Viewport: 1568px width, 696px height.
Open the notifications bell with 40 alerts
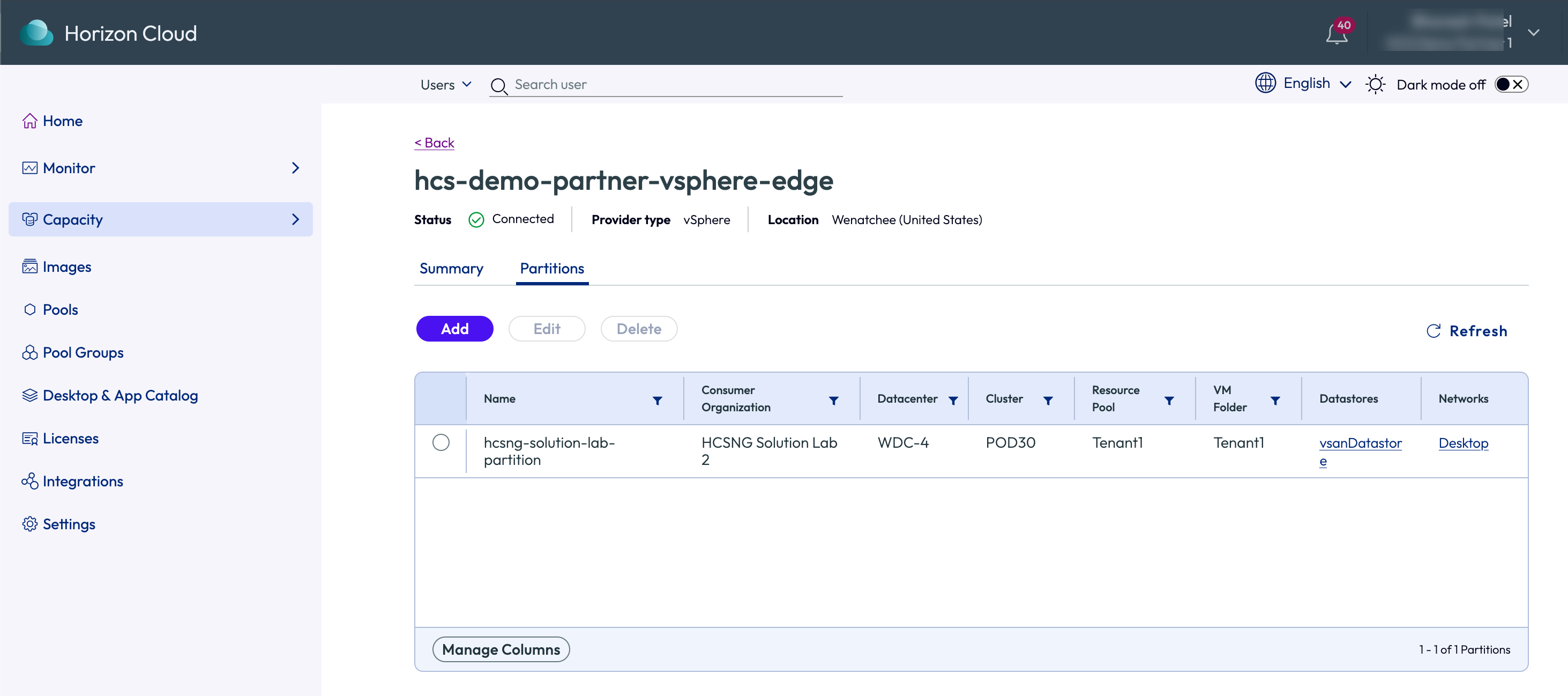pos(1338,33)
